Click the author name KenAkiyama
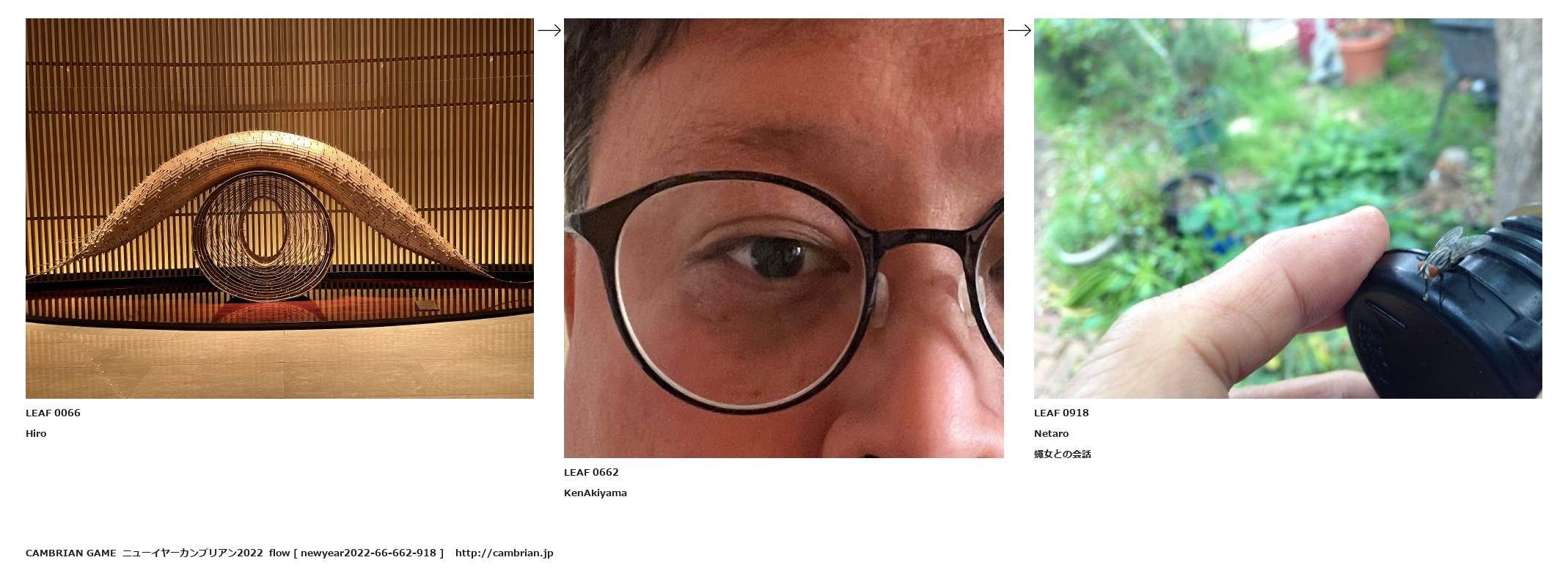1568x571 pixels. (x=596, y=493)
